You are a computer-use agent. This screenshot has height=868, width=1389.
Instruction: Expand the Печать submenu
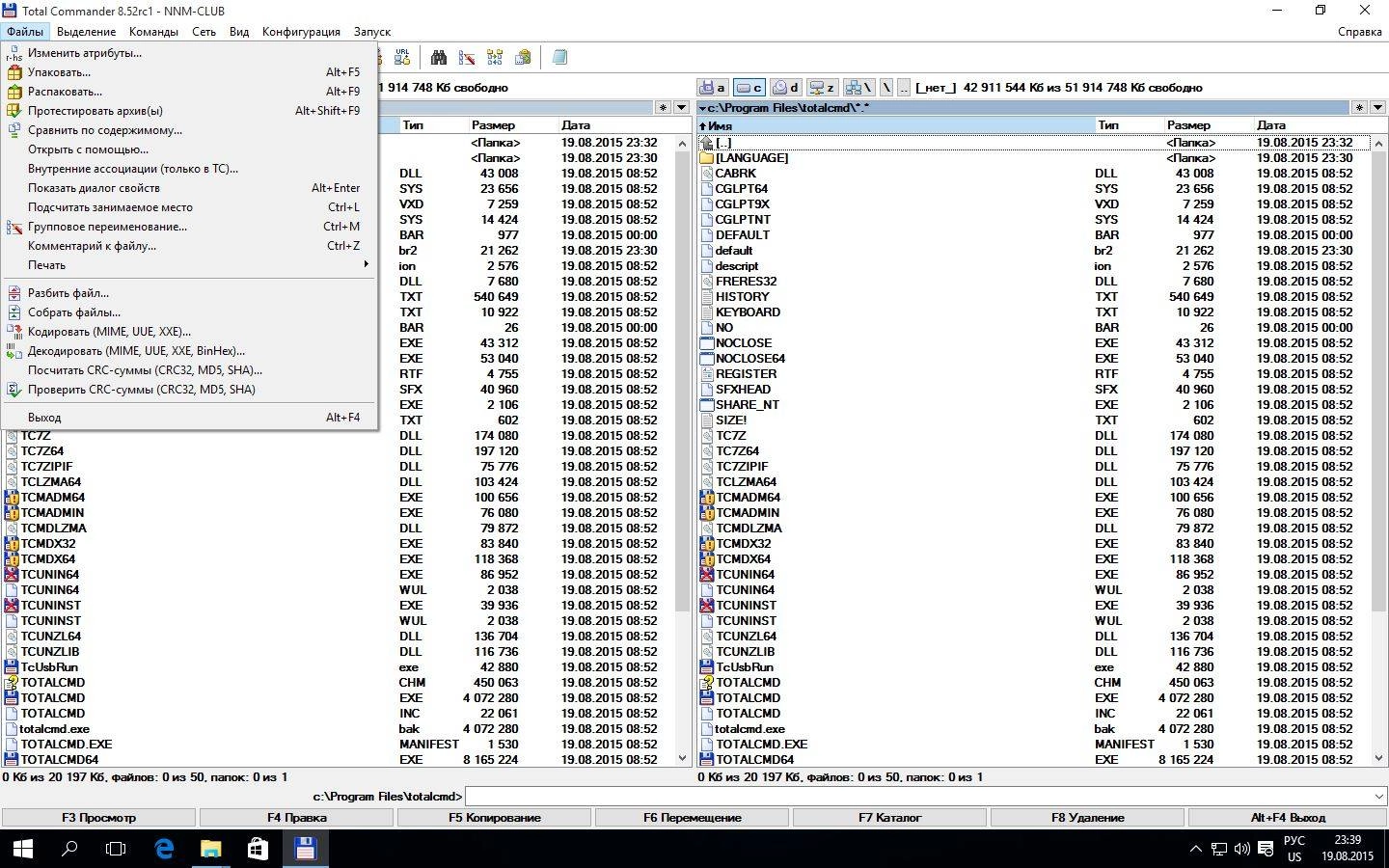coord(189,265)
